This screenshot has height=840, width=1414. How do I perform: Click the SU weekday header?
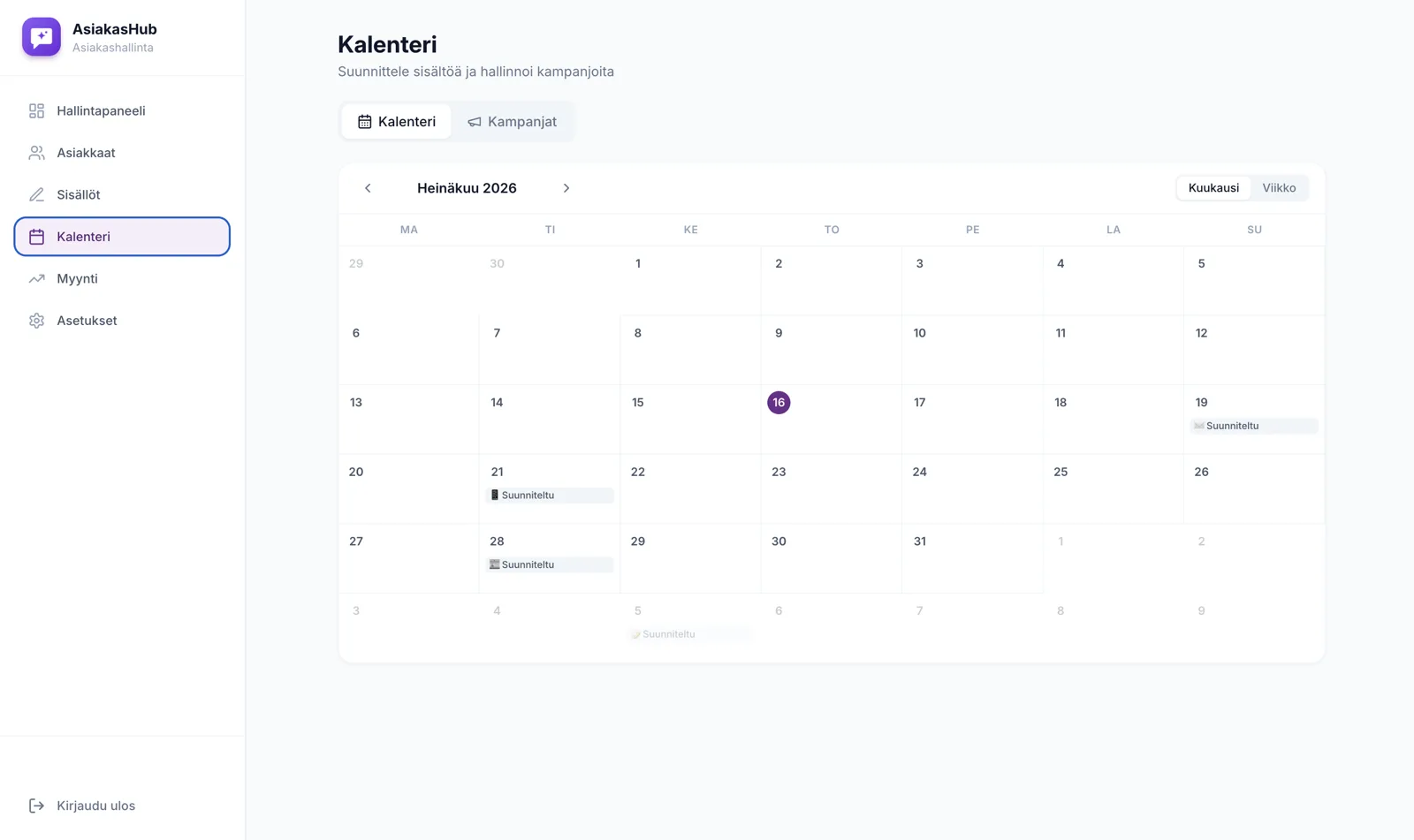1254,230
